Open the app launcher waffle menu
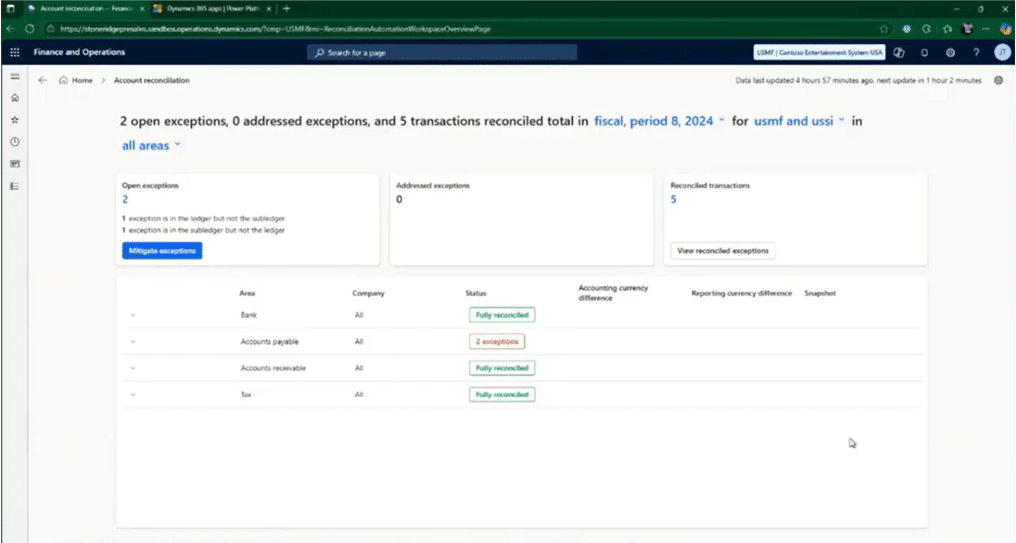Screen dimensions: 1016x543 pyautogui.click(x=14, y=52)
